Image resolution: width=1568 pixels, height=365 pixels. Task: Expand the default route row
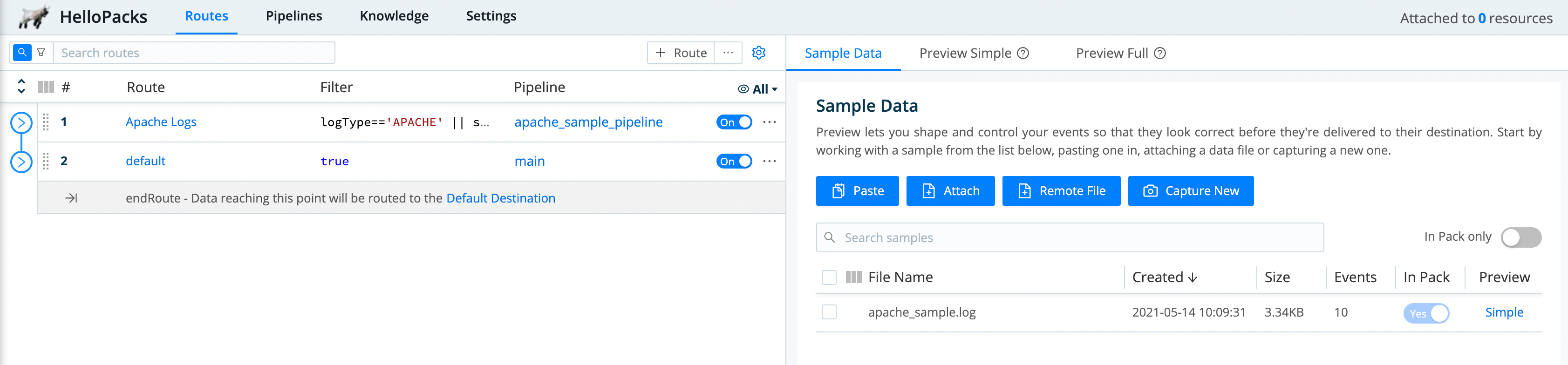(21, 162)
